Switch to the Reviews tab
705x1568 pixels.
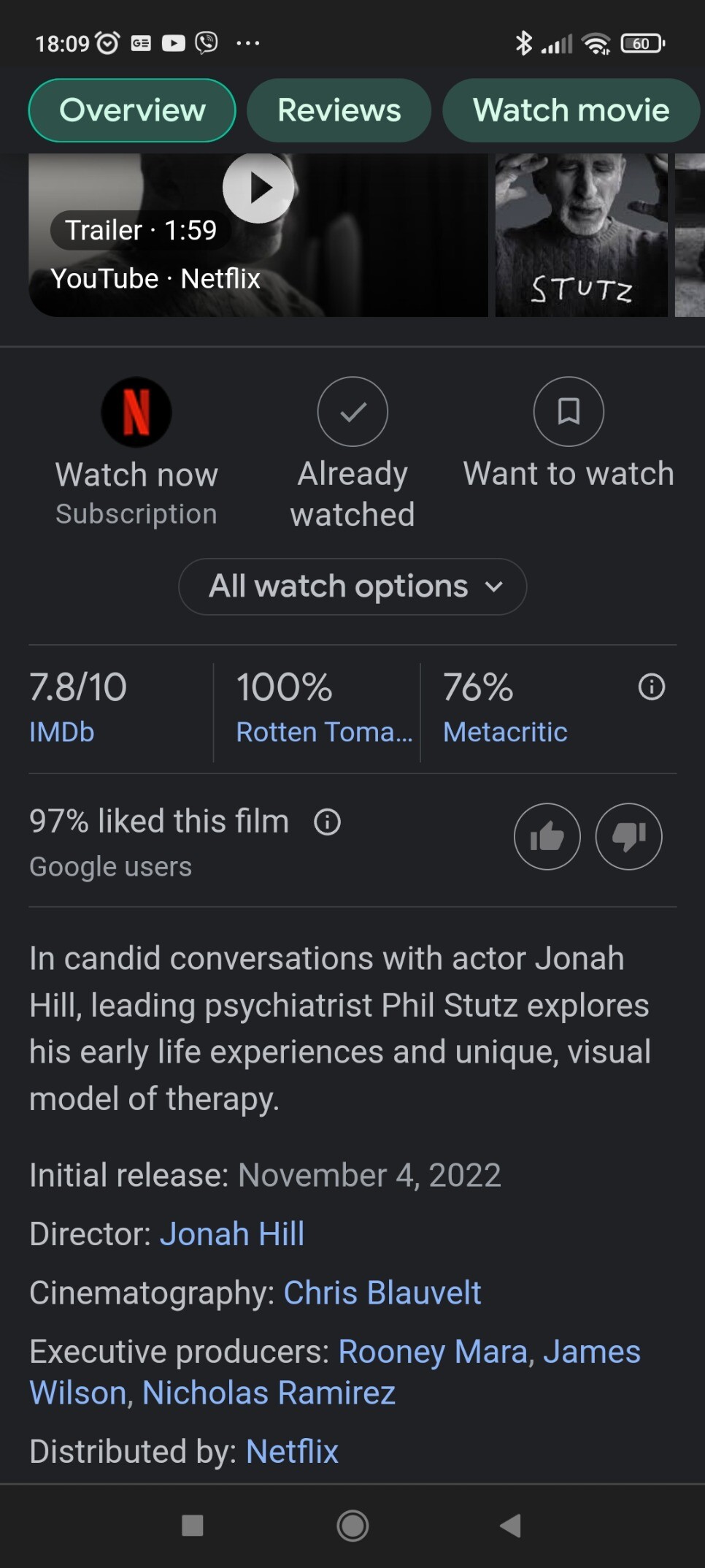pyautogui.click(x=339, y=110)
